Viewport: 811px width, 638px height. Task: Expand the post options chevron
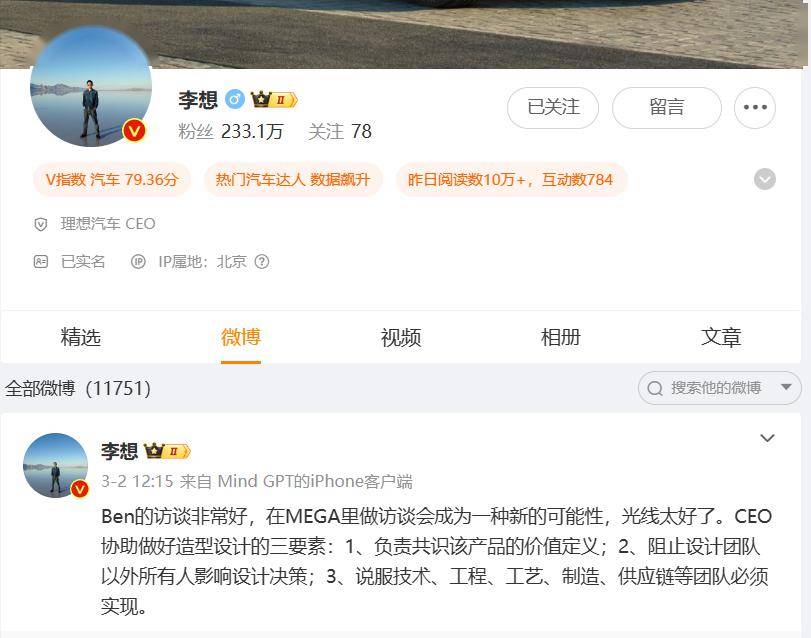(767, 438)
